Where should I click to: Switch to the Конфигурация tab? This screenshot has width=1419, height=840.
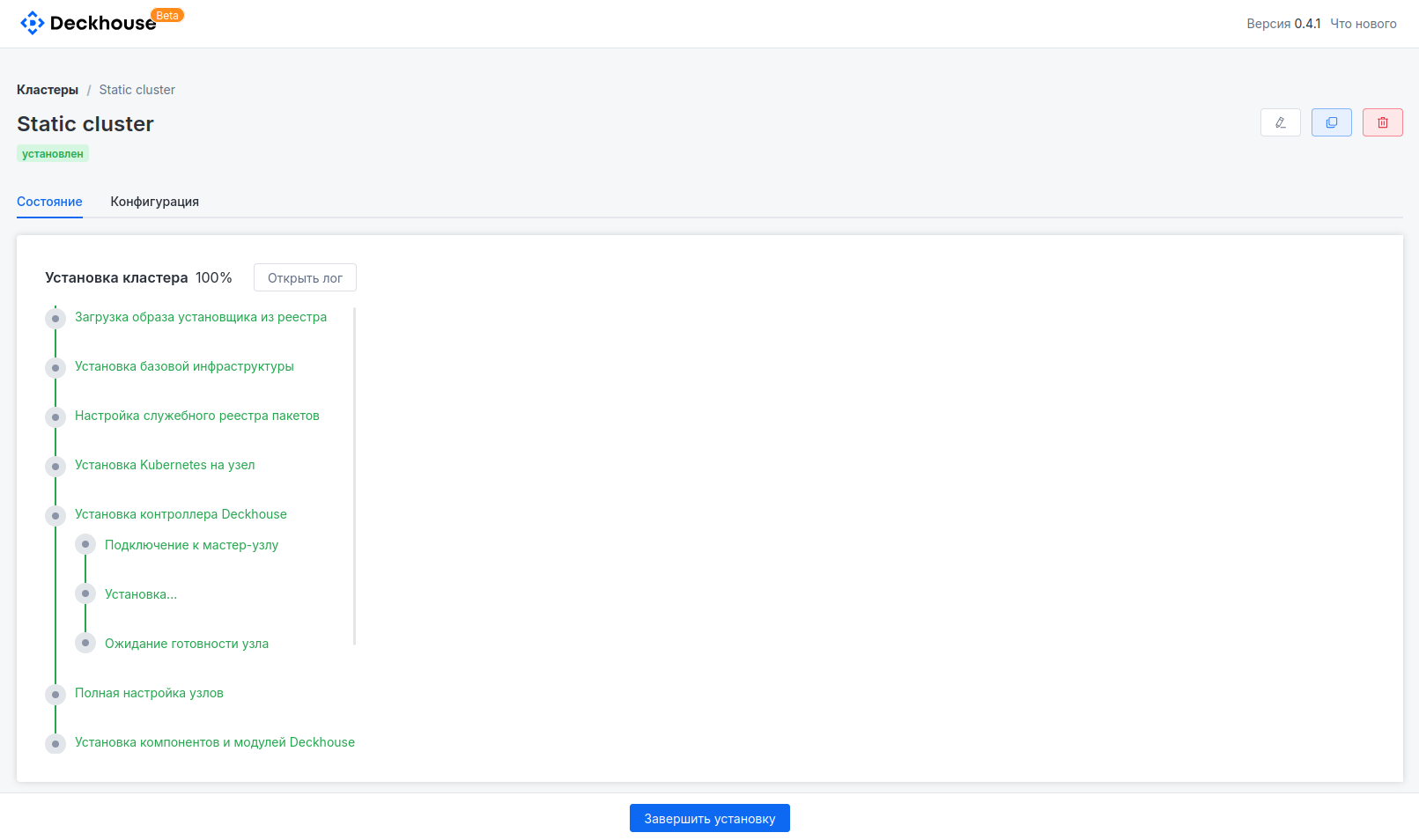[x=154, y=202]
